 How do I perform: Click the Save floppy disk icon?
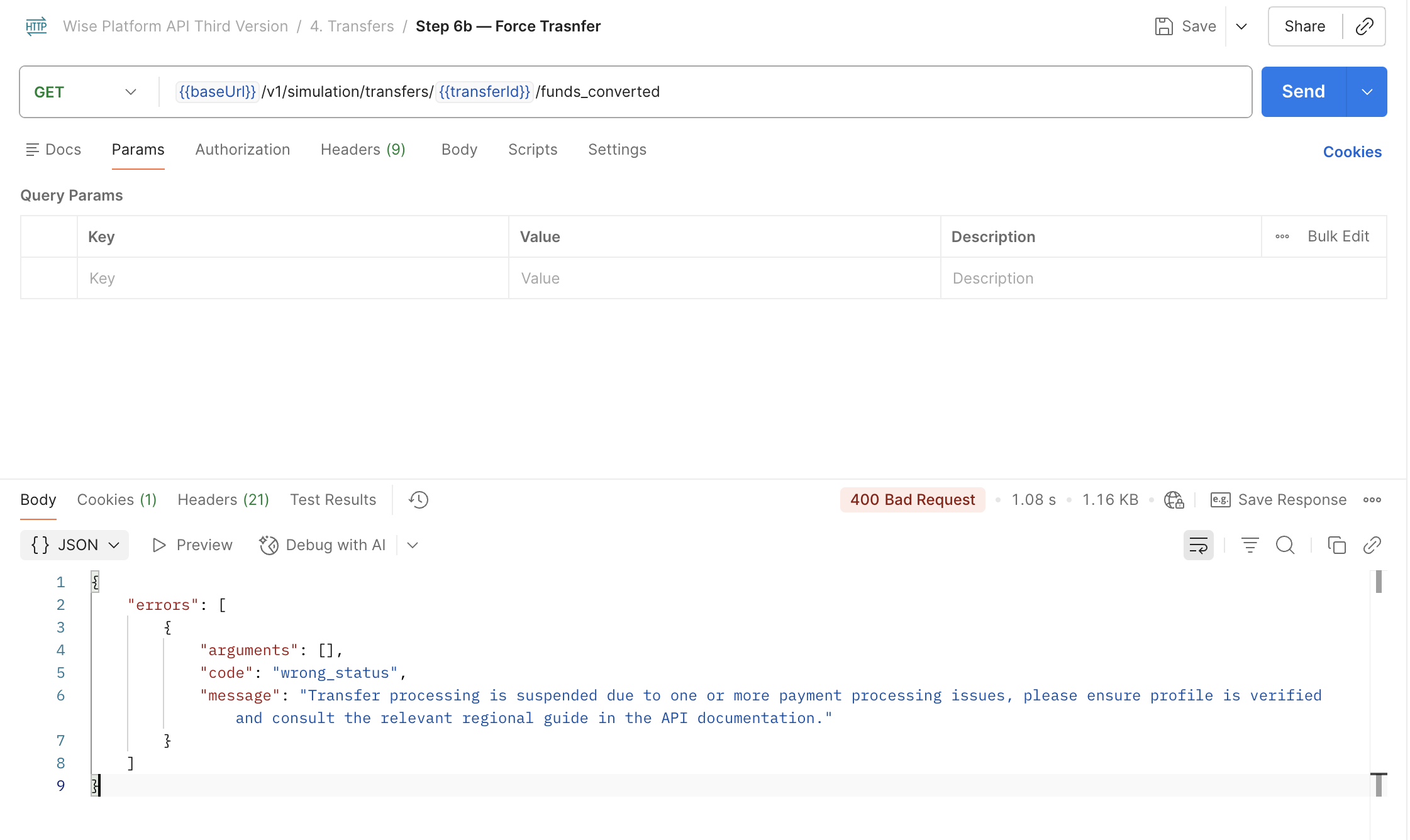(1164, 26)
